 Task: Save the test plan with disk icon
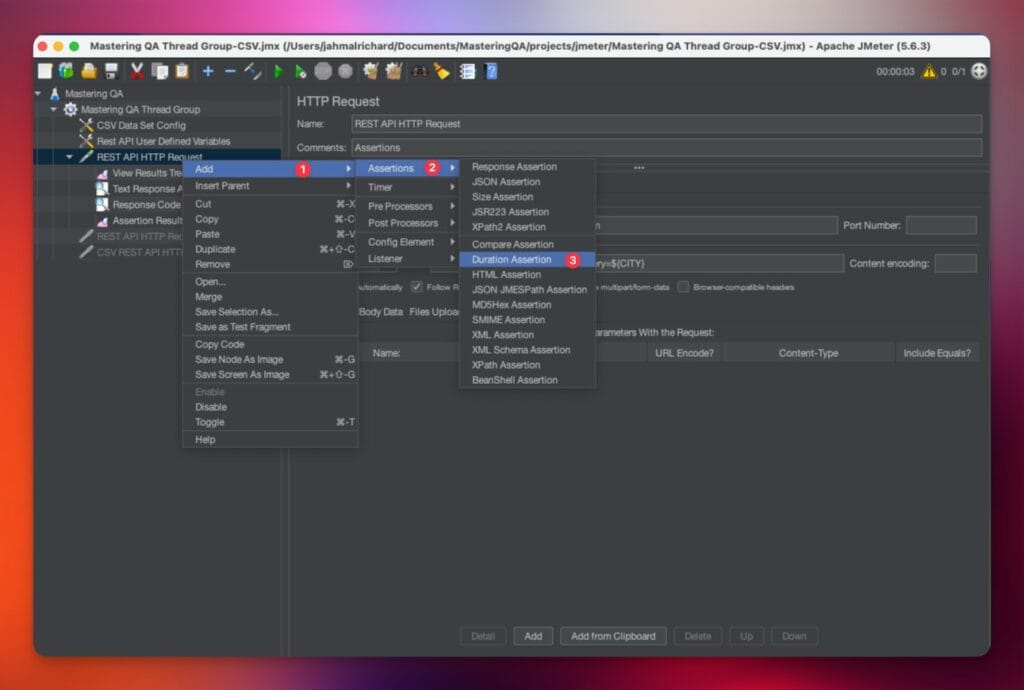pos(112,71)
